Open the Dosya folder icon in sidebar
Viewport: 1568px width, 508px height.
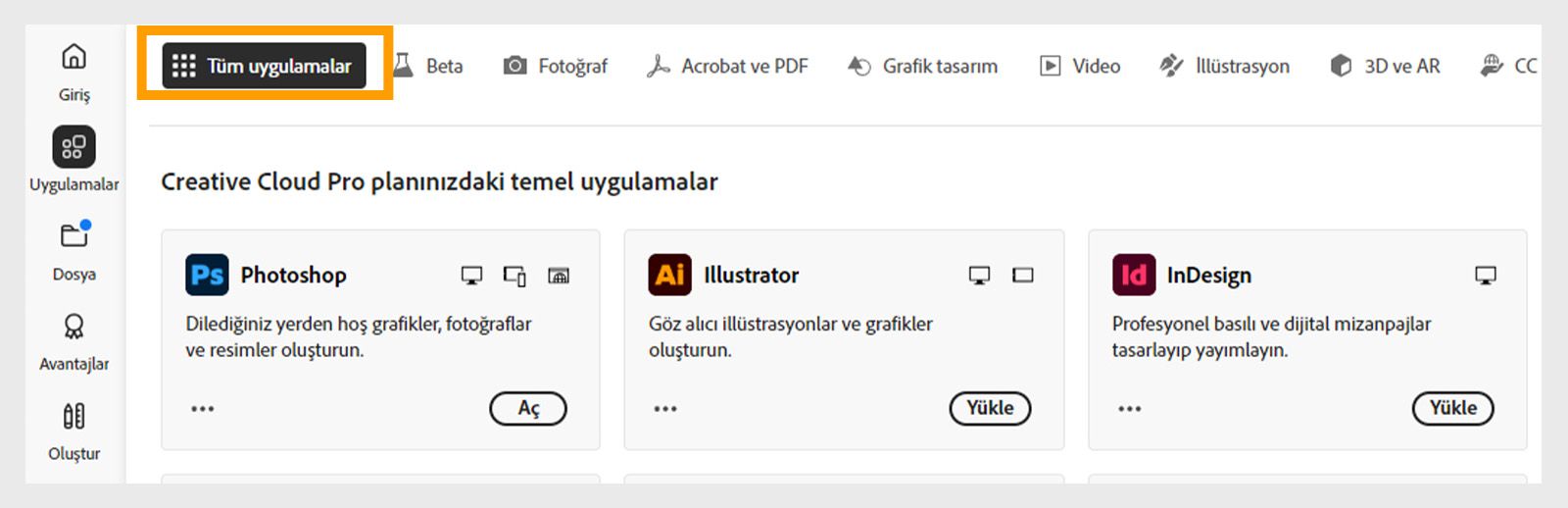[x=74, y=235]
